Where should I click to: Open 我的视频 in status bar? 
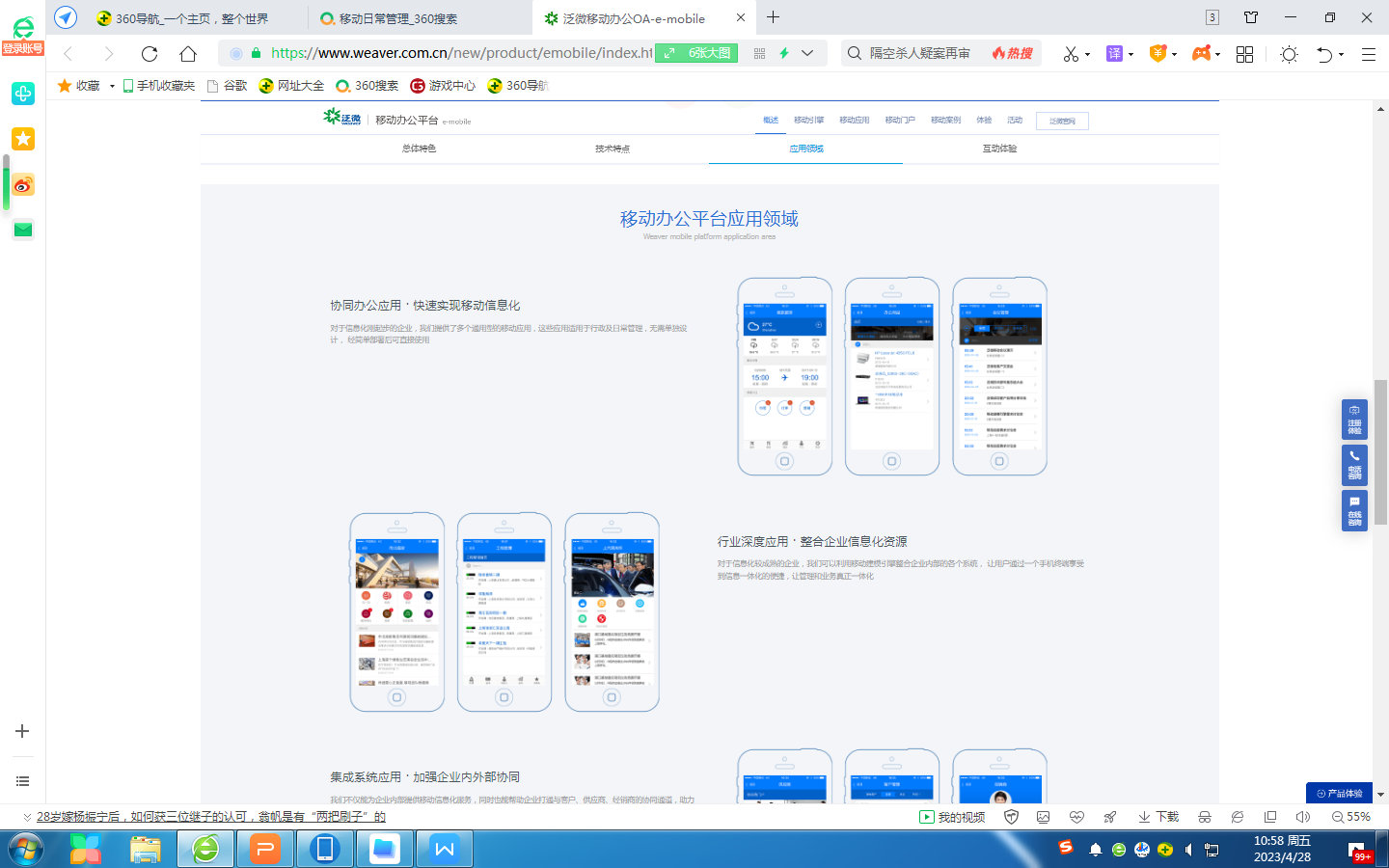[x=952, y=817]
